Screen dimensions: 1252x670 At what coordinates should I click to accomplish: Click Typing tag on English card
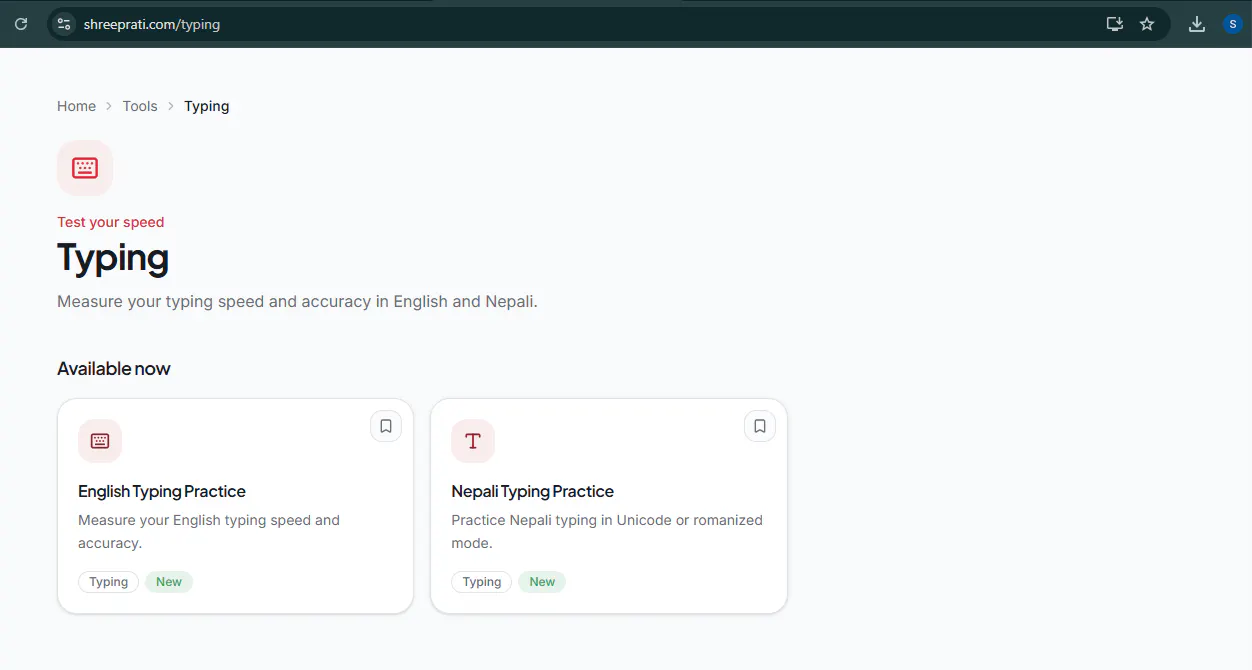pos(108,582)
